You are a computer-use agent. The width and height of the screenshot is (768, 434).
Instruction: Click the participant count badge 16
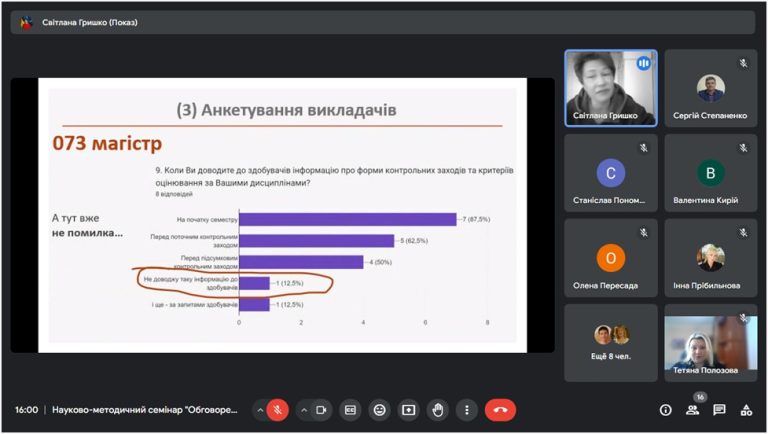pos(700,397)
